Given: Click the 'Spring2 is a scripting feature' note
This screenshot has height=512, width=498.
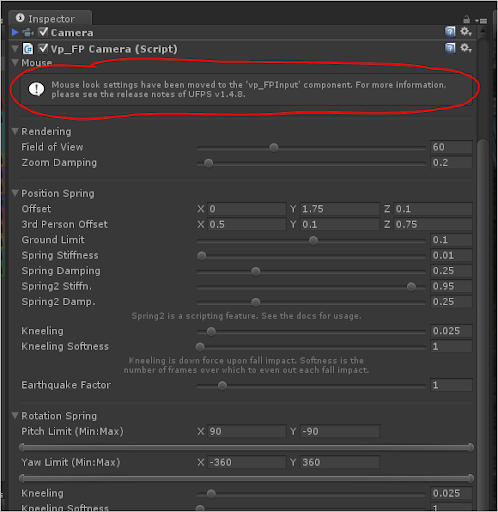Looking at the screenshot, I should click(x=246, y=316).
